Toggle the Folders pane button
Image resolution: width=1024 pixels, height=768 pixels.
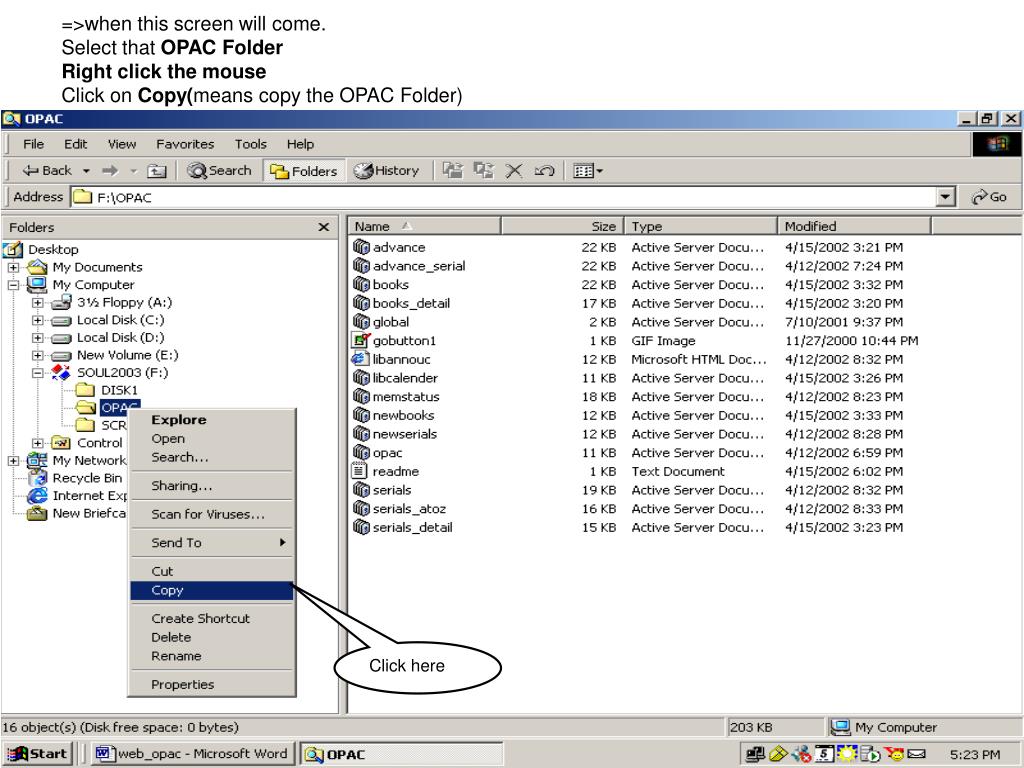(304, 170)
